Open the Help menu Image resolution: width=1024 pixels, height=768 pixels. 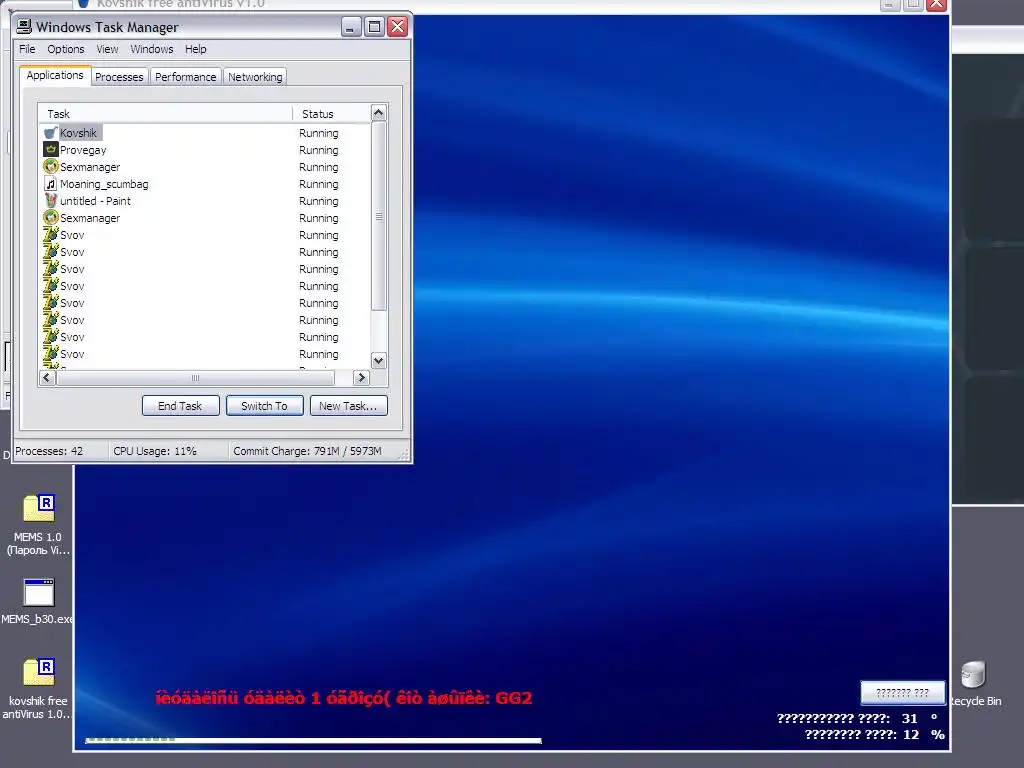point(195,49)
